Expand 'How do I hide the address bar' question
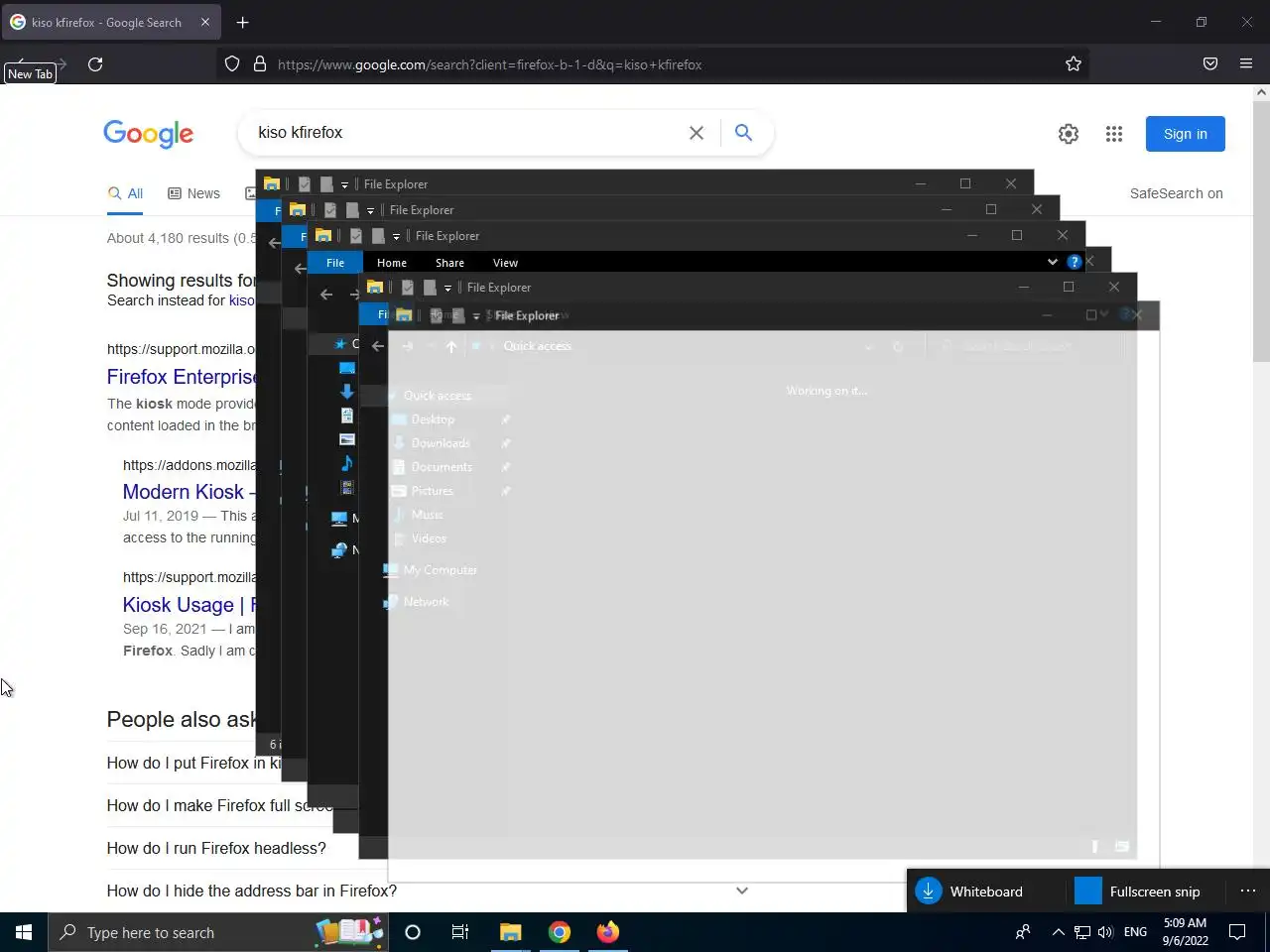Viewport: 1270px width, 952px height. click(741, 891)
